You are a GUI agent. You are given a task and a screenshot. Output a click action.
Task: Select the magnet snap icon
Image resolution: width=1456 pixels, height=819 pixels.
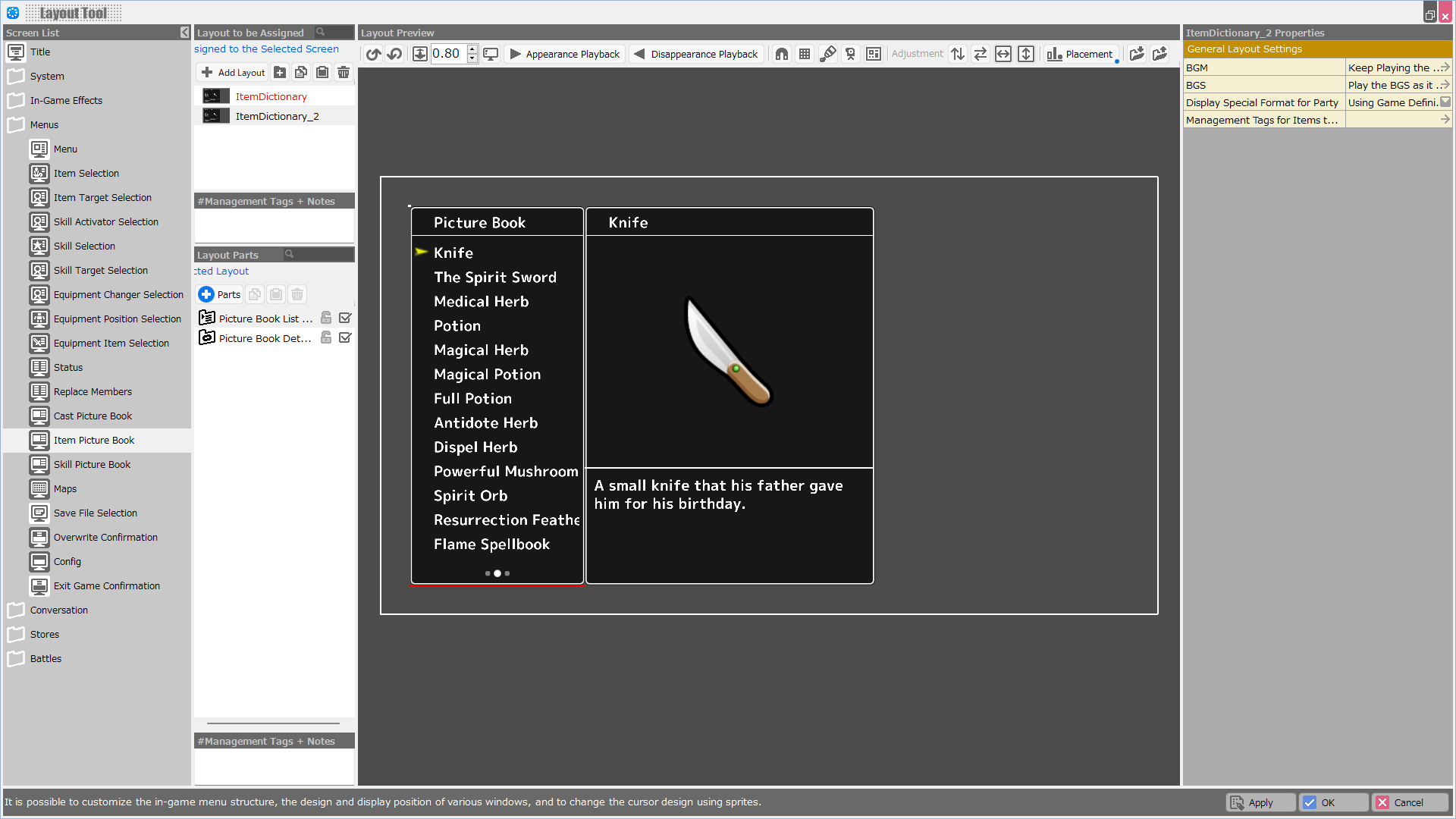(782, 53)
